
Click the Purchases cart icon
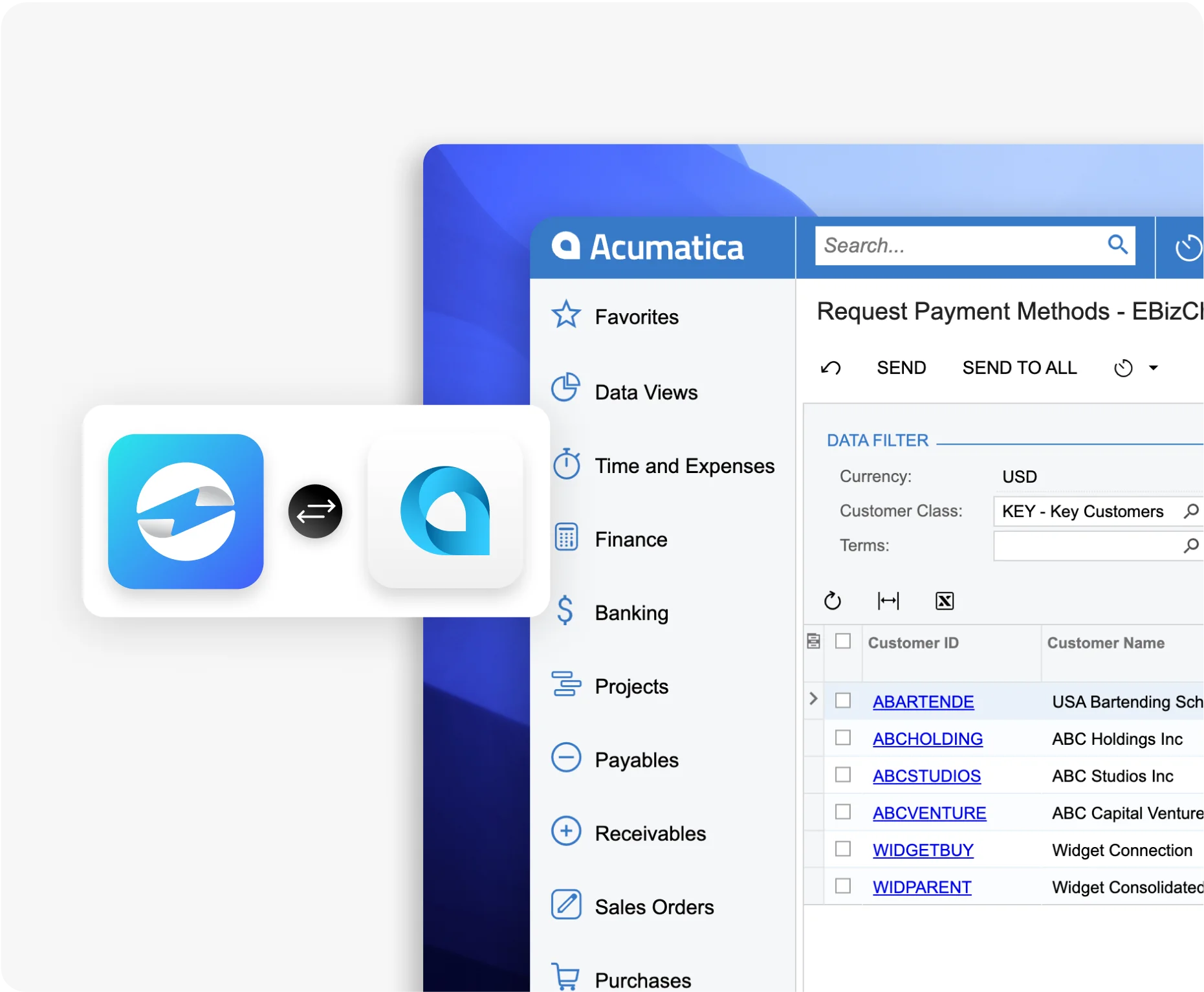565,976
